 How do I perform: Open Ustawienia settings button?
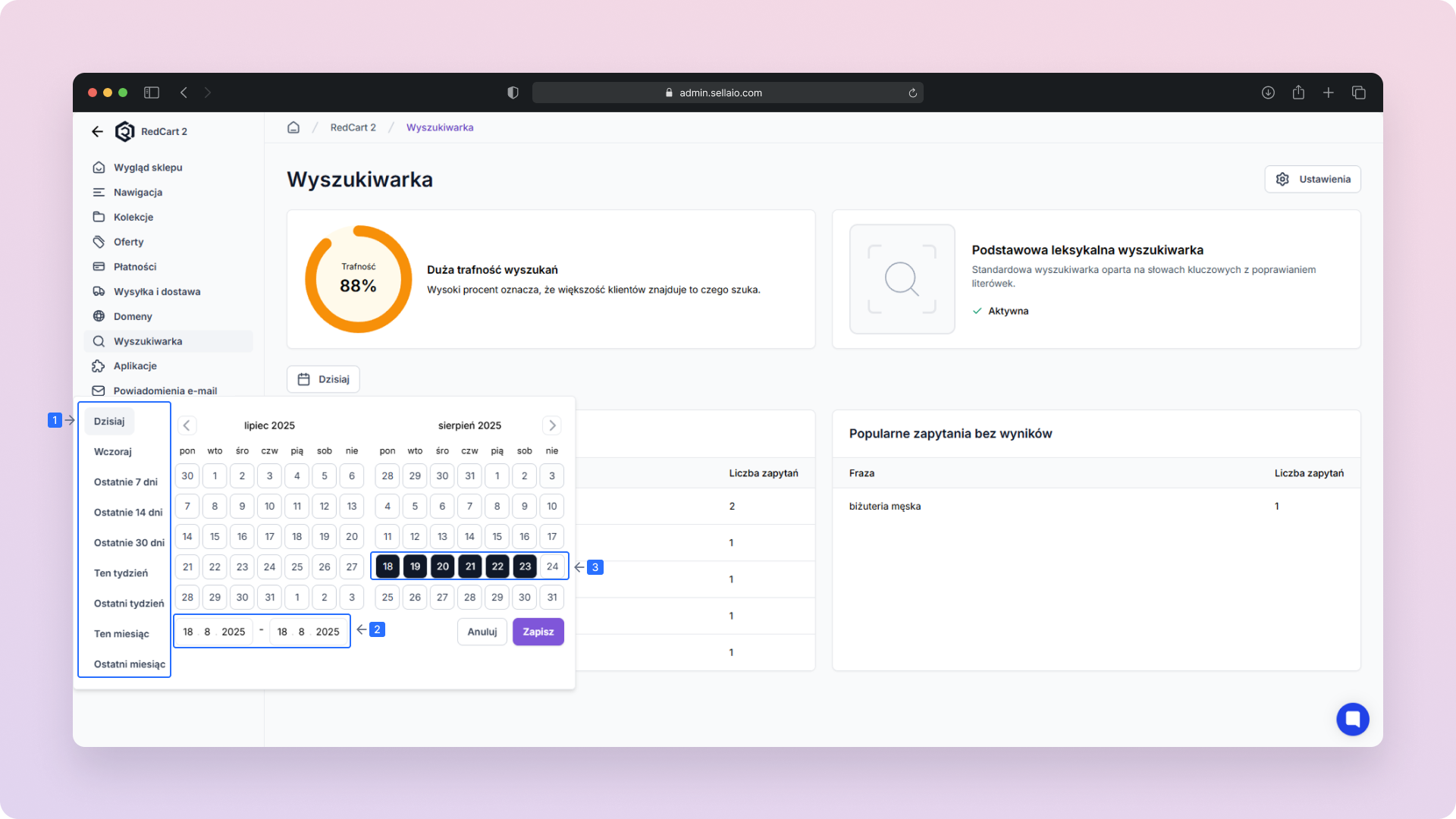(x=1313, y=179)
